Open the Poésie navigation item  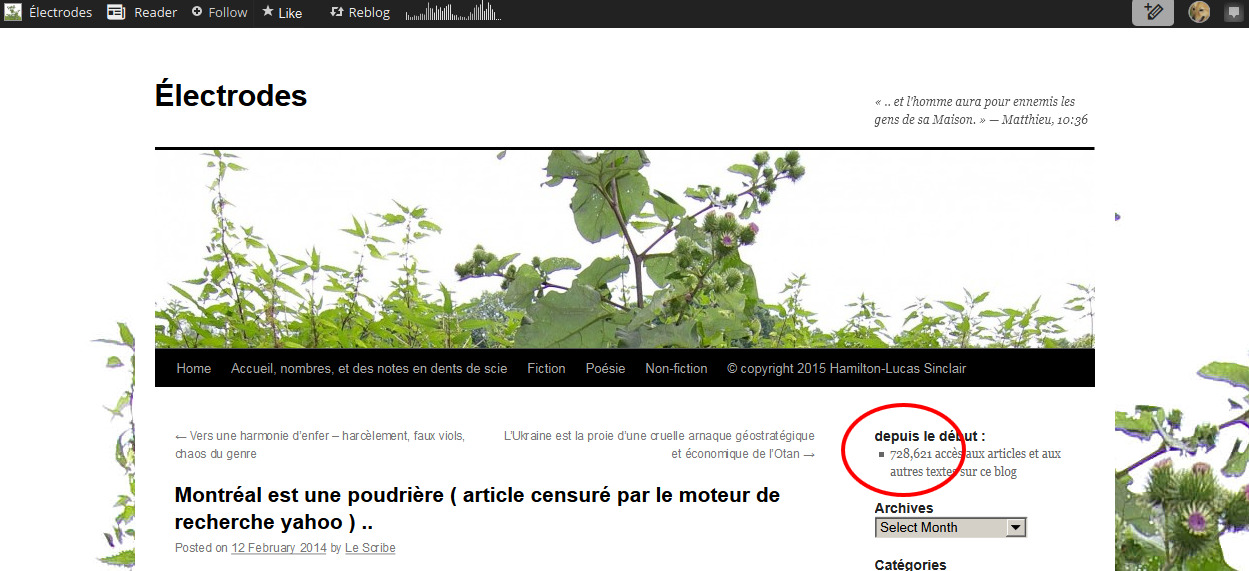coord(605,368)
